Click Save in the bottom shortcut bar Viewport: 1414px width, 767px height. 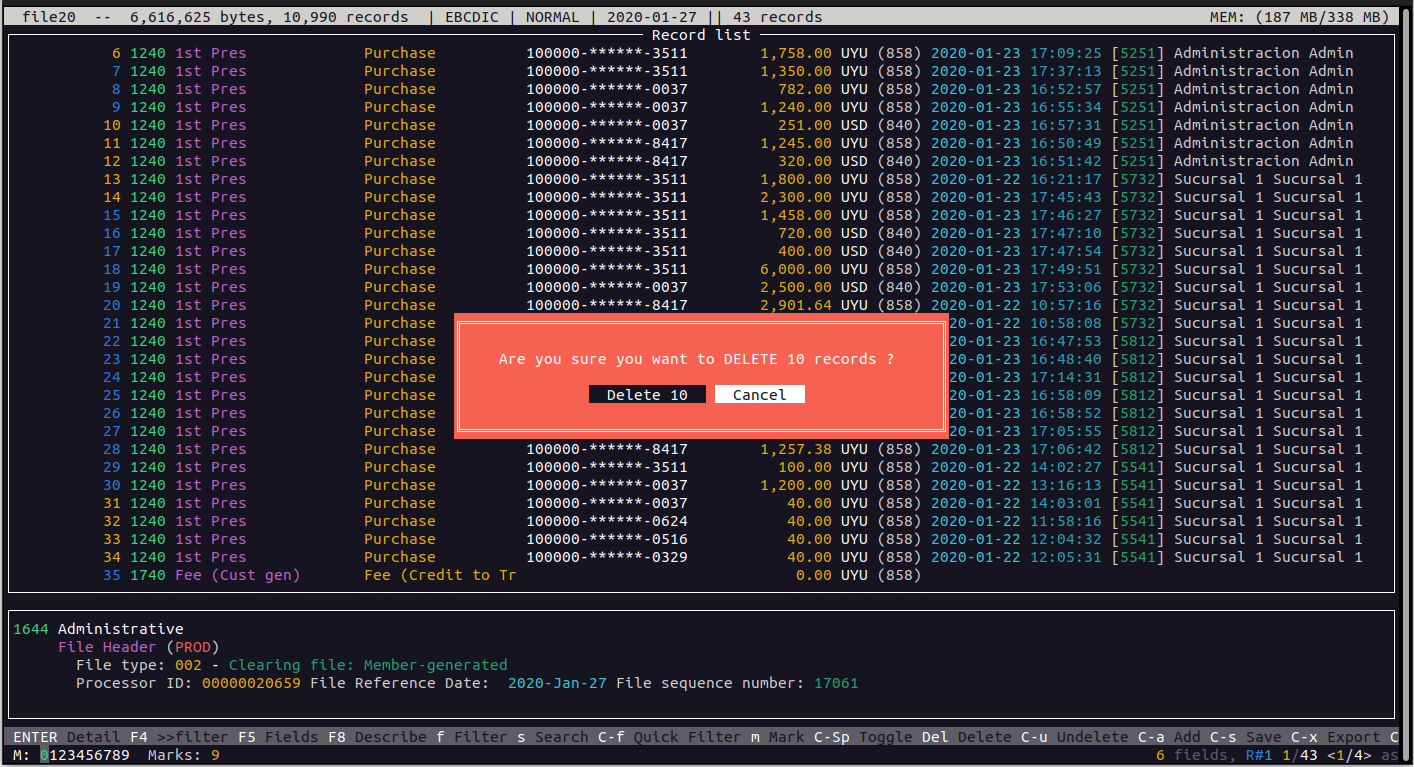tap(1263, 737)
